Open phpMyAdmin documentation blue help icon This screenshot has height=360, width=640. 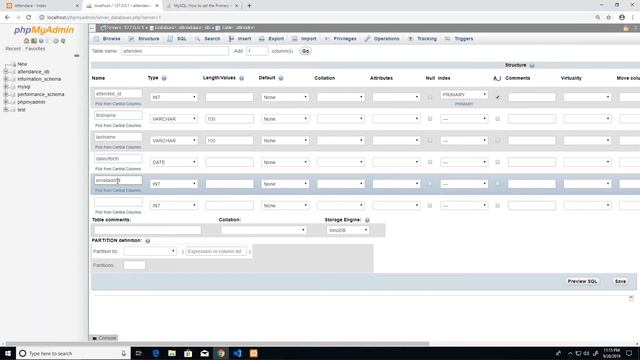tap(41, 41)
